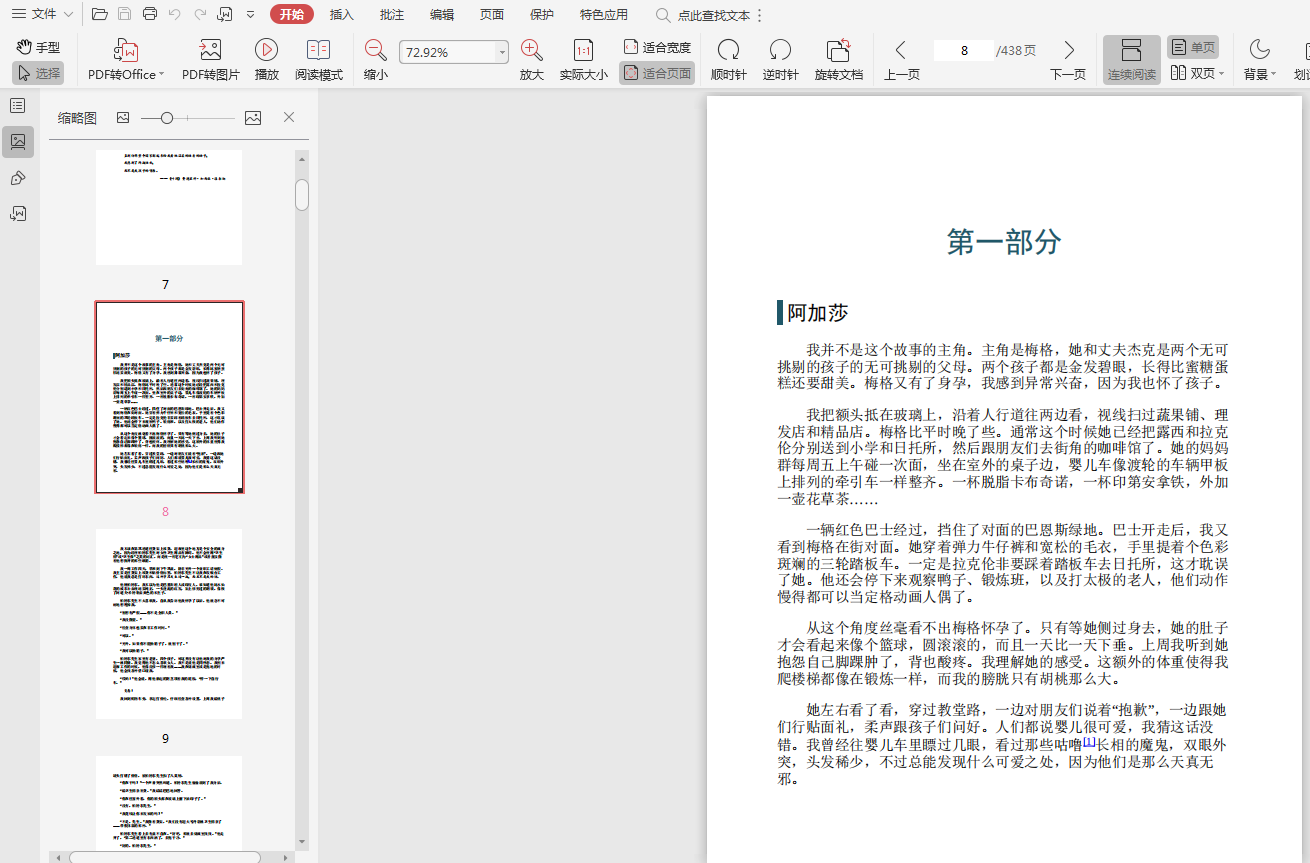Rotate page counterclockwise with 逆时针
Screen dimensions: 1310x863
click(780, 51)
